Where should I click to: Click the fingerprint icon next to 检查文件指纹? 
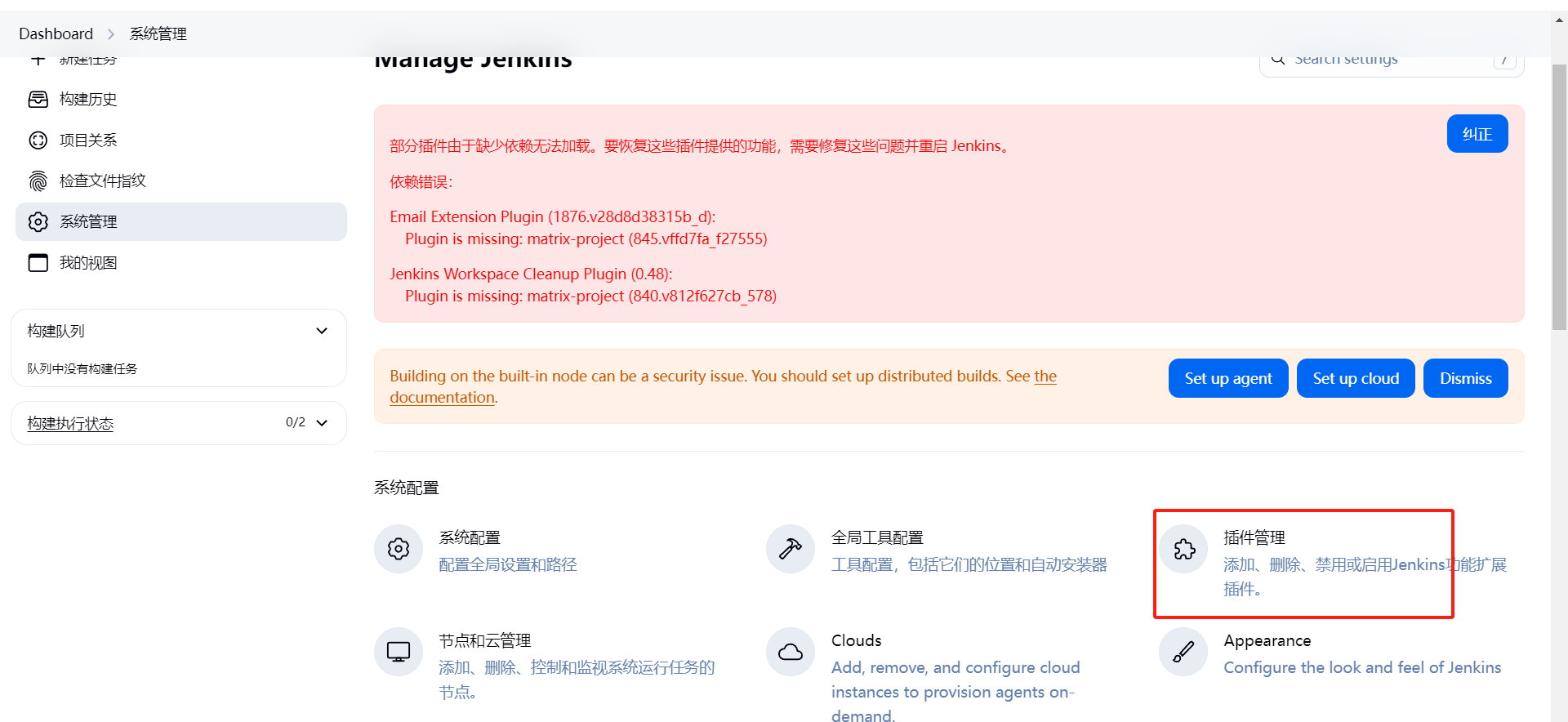38,181
